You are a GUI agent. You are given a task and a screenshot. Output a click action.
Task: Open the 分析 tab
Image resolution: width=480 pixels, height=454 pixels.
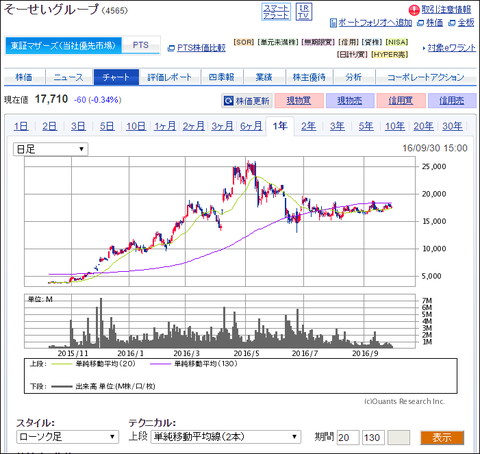354,77
